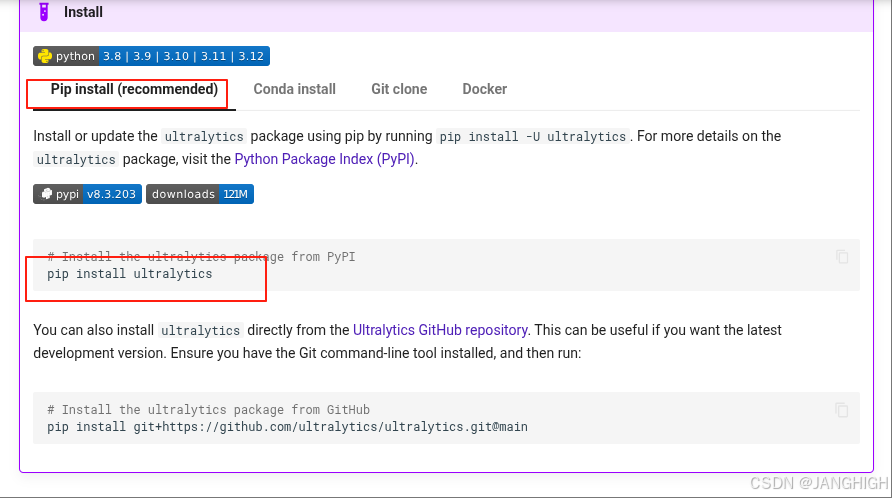The height and width of the screenshot is (498, 892).
Task: Click the 'pip install ultralytics' command text
Action: click(130, 274)
